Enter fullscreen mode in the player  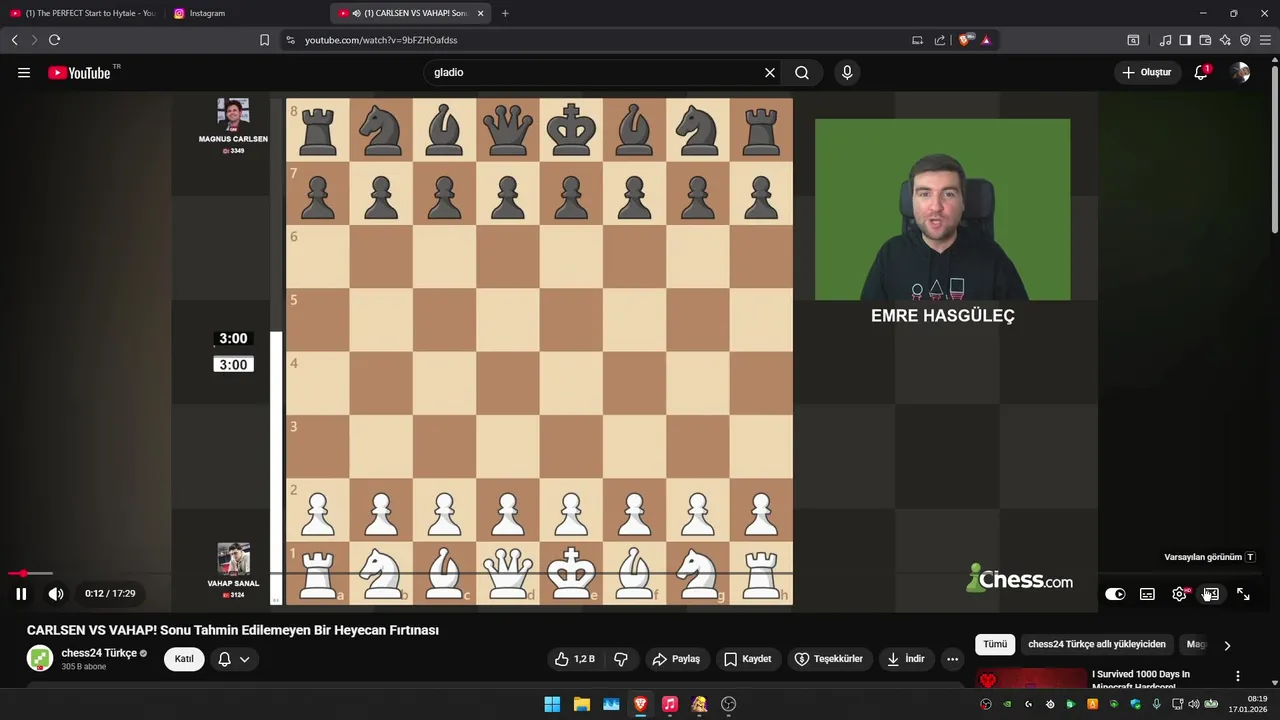1243,594
